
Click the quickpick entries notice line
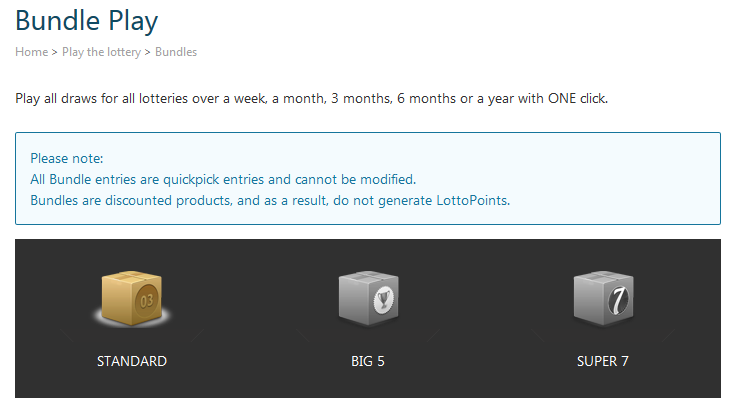point(222,179)
